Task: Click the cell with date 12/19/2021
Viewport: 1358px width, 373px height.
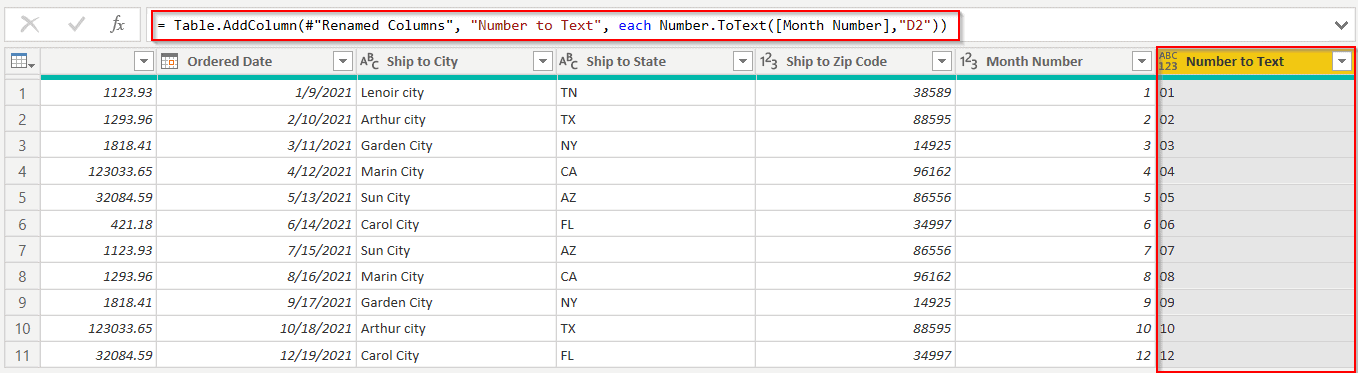Action: (256, 355)
